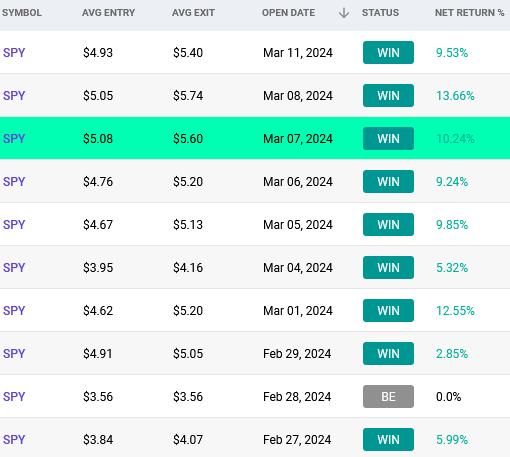This screenshot has width=510, height=457.
Task: Open SPY trade from Mar 04, 2024
Action: tap(14, 268)
